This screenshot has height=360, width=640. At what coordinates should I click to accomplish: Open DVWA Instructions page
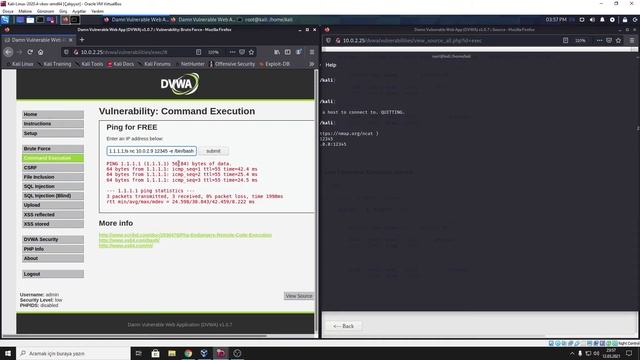click(x=53, y=124)
